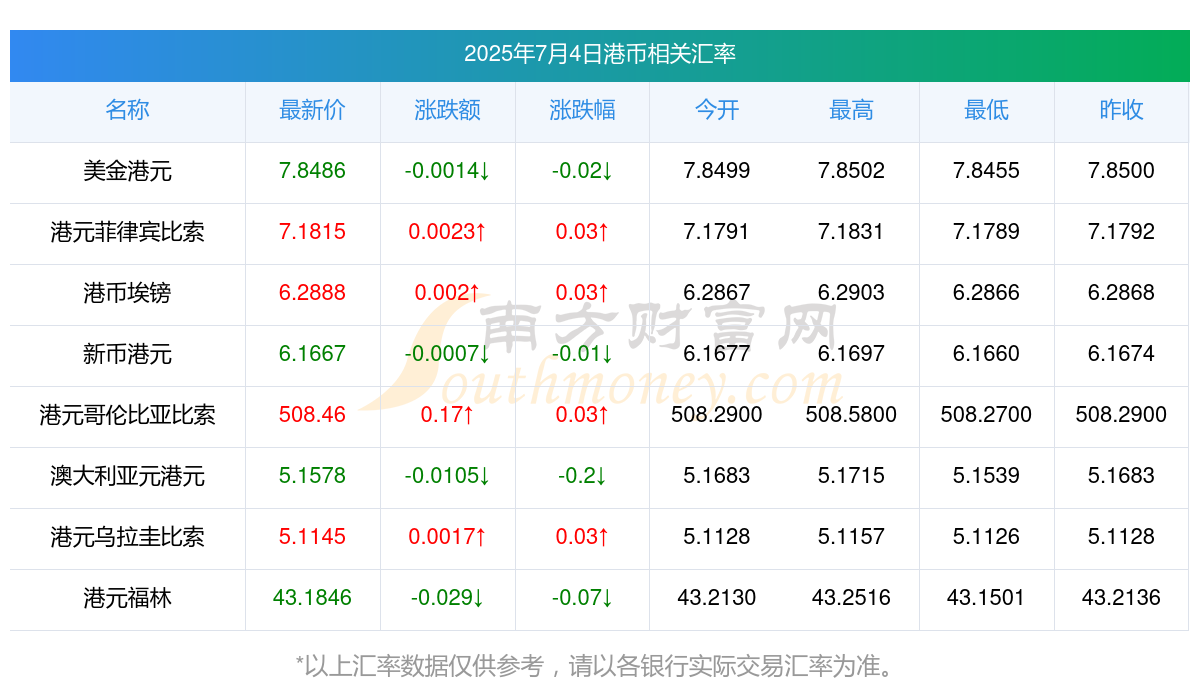Screen dimensions: 1200x698
Task: Click latest price 7.1815
Action: 312,232
